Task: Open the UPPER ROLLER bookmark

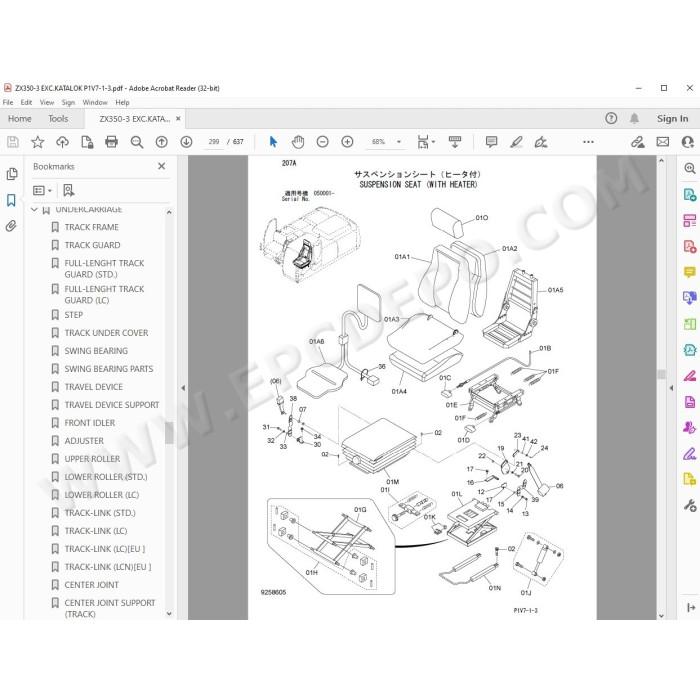Action: (92, 459)
